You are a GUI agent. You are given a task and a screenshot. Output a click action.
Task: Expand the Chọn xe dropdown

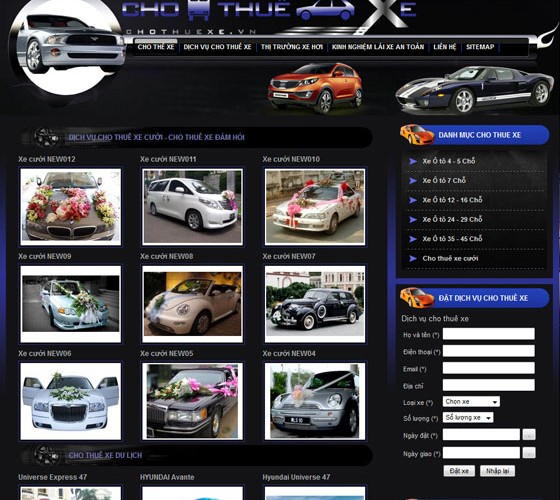[x=471, y=402]
